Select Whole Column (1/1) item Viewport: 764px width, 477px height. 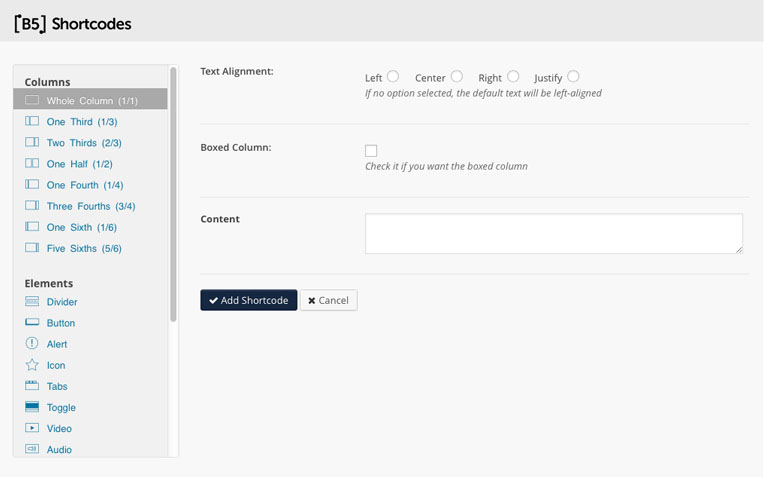tap(90, 100)
